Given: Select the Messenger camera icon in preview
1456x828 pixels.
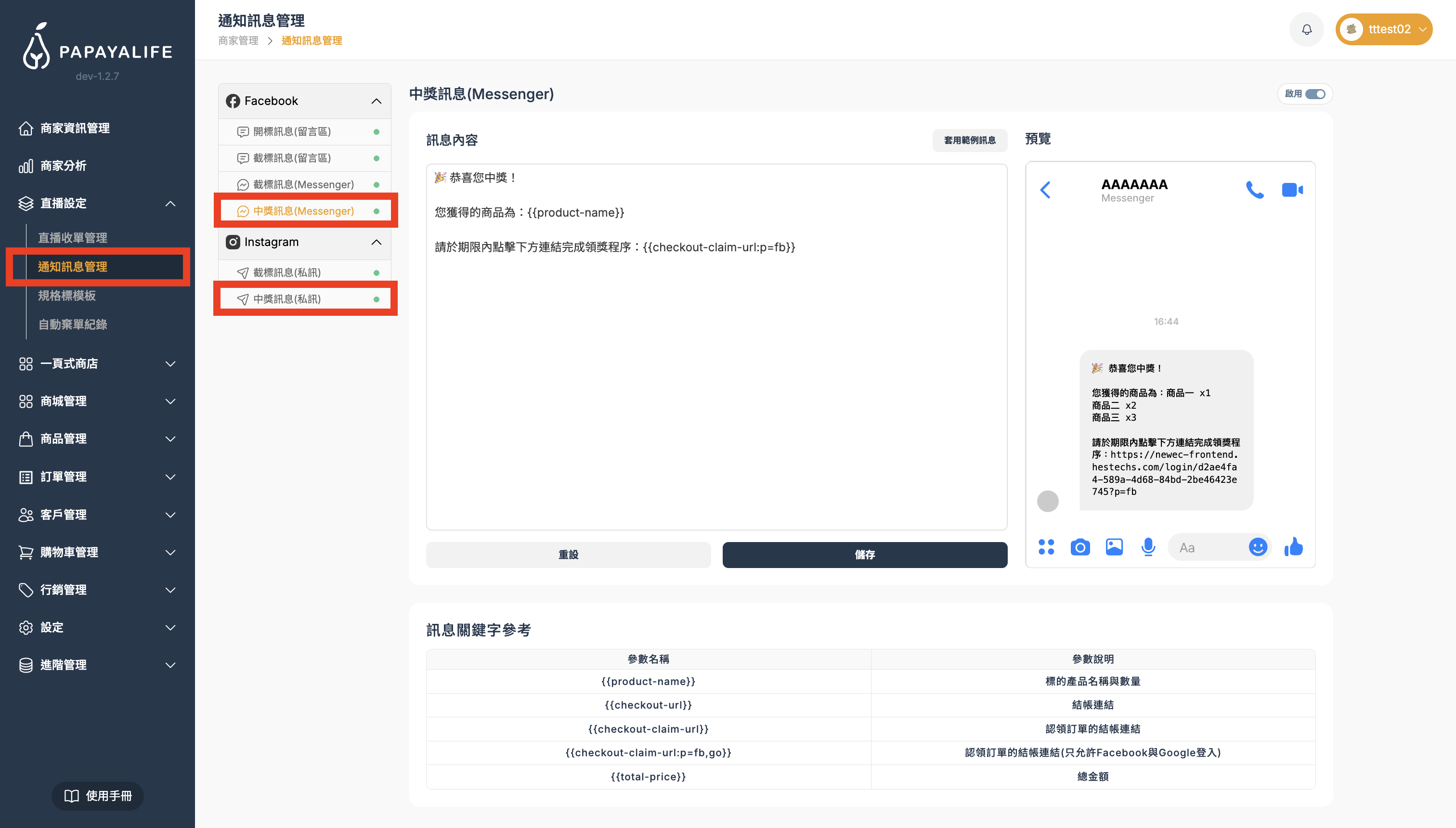Looking at the screenshot, I should pyautogui.click(x=1080, y=546).
